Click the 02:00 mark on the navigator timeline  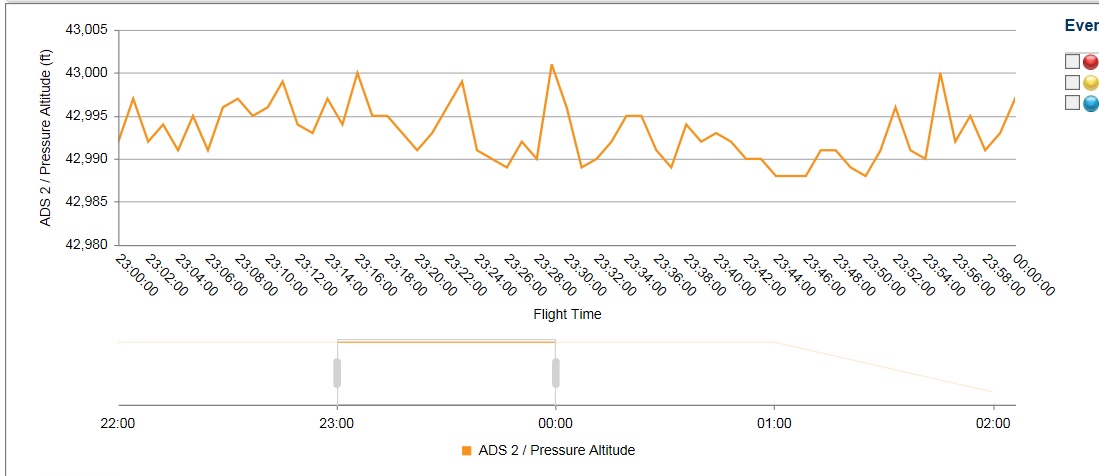[993, 423]
